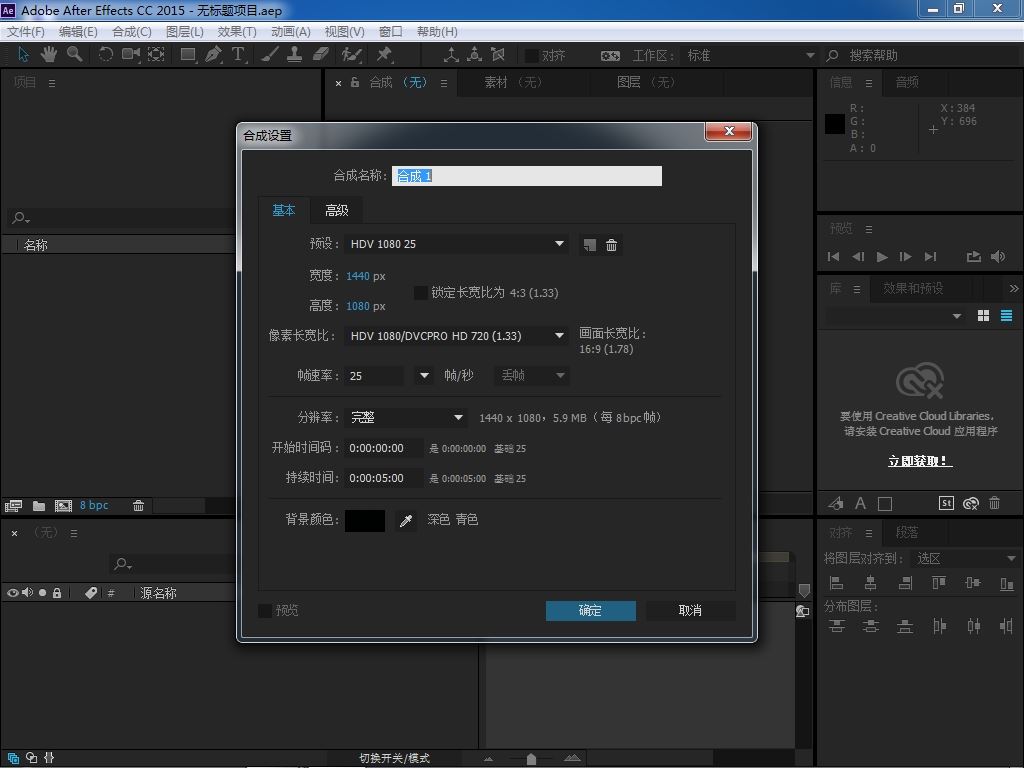Select the Horizontal Type tool
1024x768 pixels.
tap(238, 54)
